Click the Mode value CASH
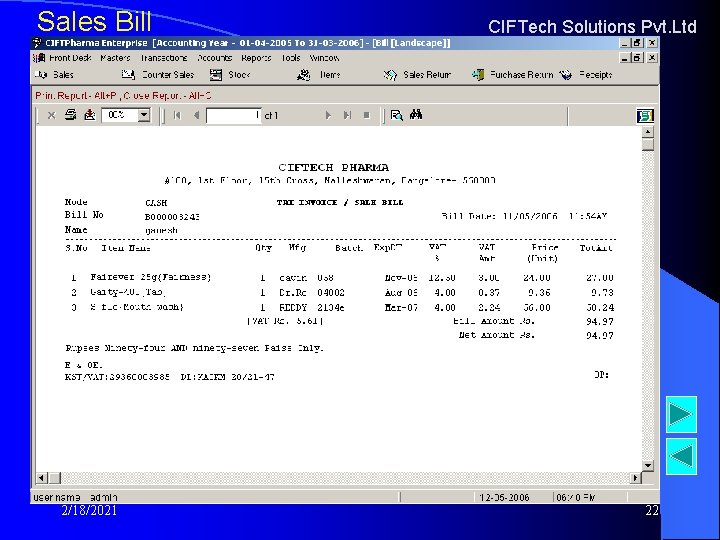 156,203
